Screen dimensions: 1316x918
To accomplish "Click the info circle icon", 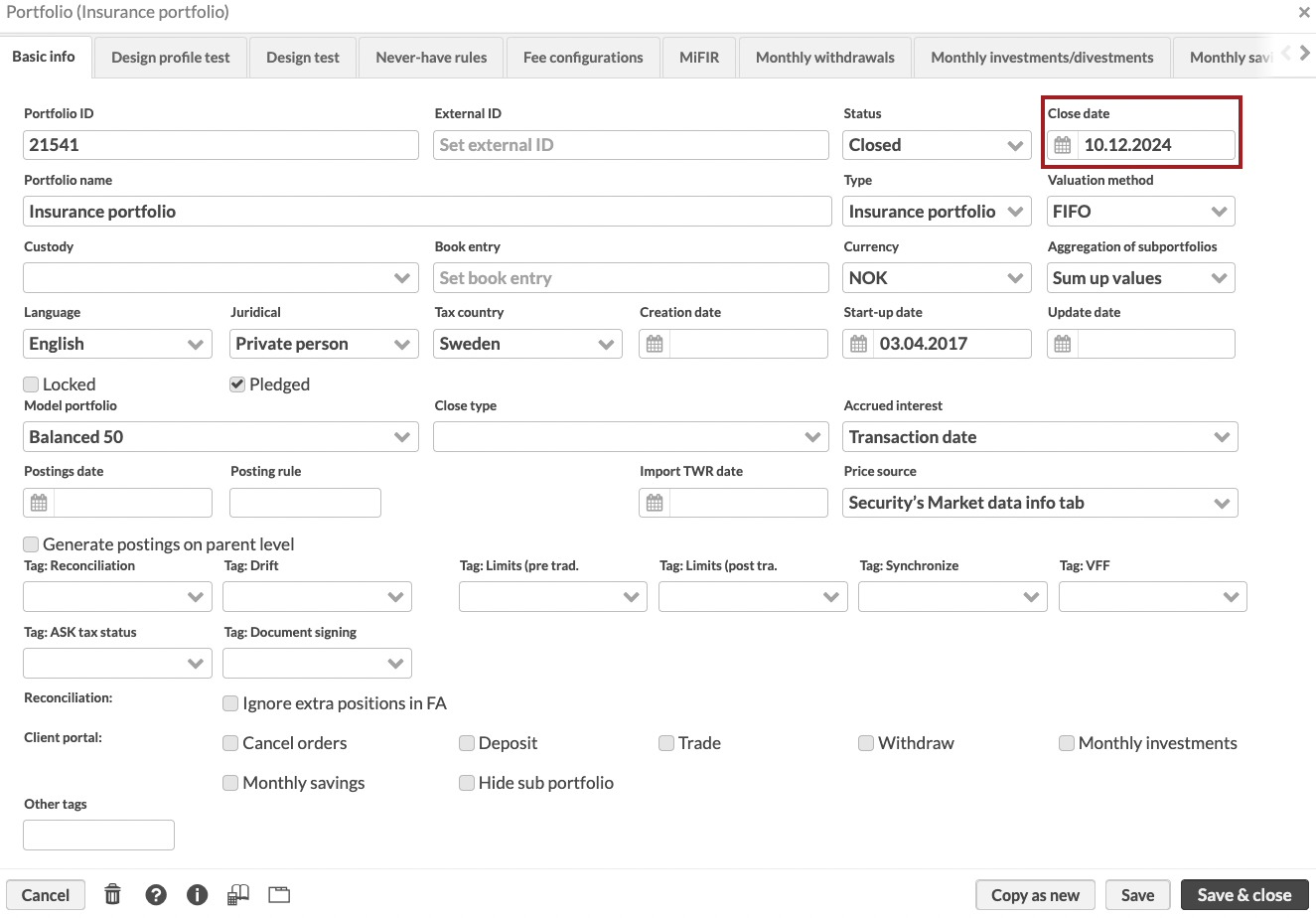I will point(198,894).
